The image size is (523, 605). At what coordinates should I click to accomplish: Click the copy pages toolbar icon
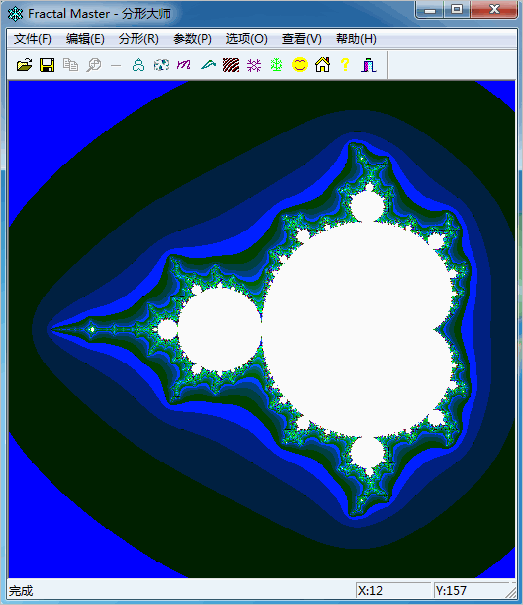pyautogui.click(x=70, y=65)
